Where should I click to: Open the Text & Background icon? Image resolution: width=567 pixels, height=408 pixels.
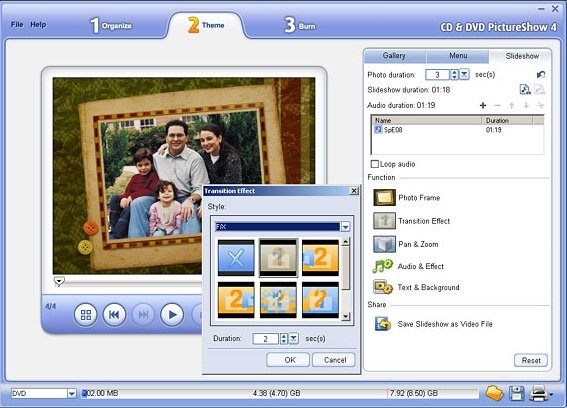click(x=383, y=287)
